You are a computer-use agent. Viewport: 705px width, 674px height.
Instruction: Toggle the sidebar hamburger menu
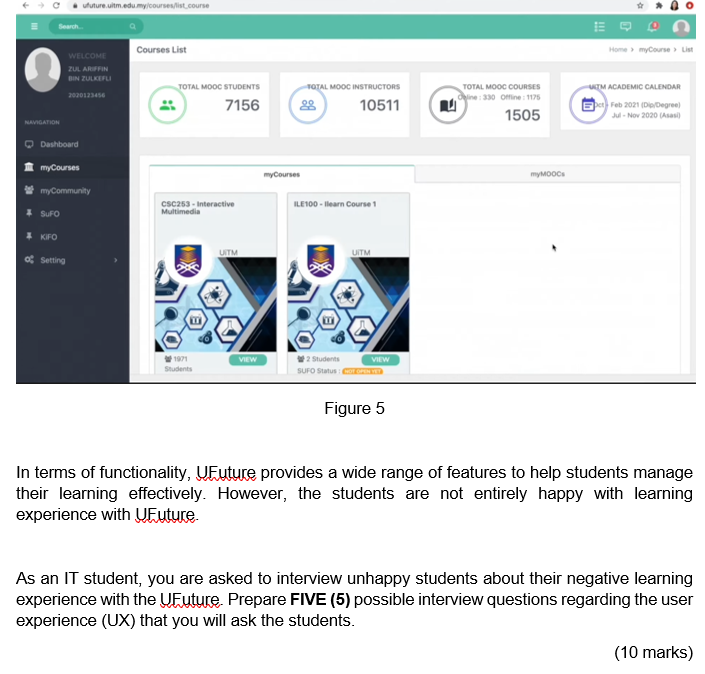[x=34, y=27]
